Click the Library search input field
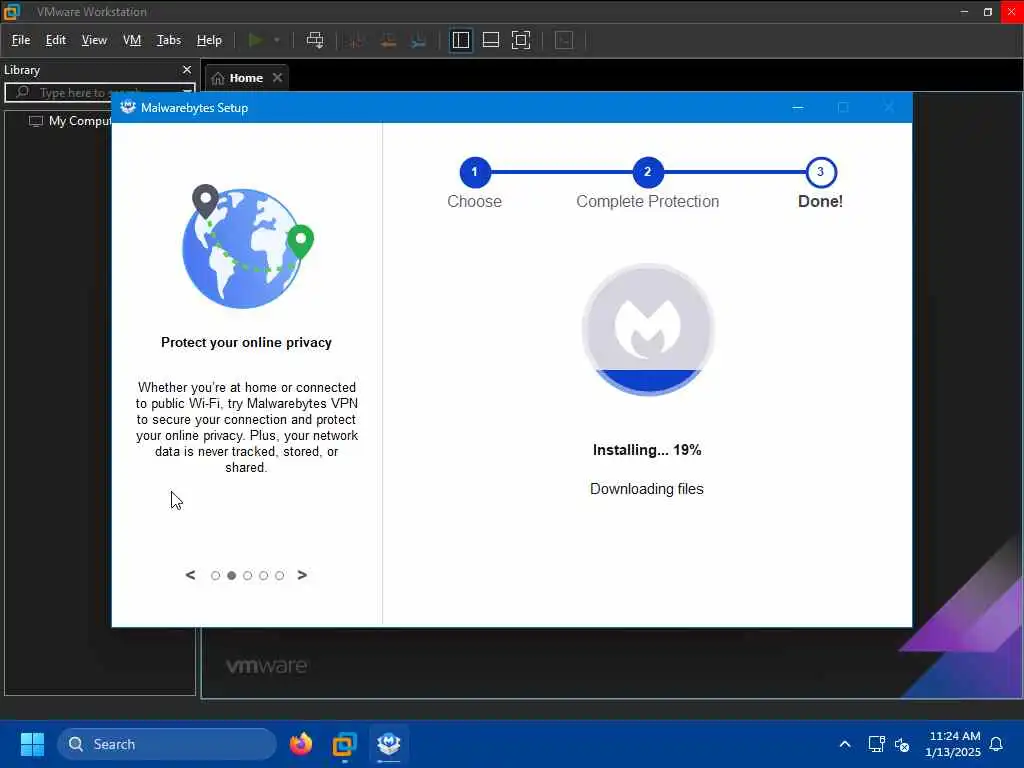 (x=98, y=93)
